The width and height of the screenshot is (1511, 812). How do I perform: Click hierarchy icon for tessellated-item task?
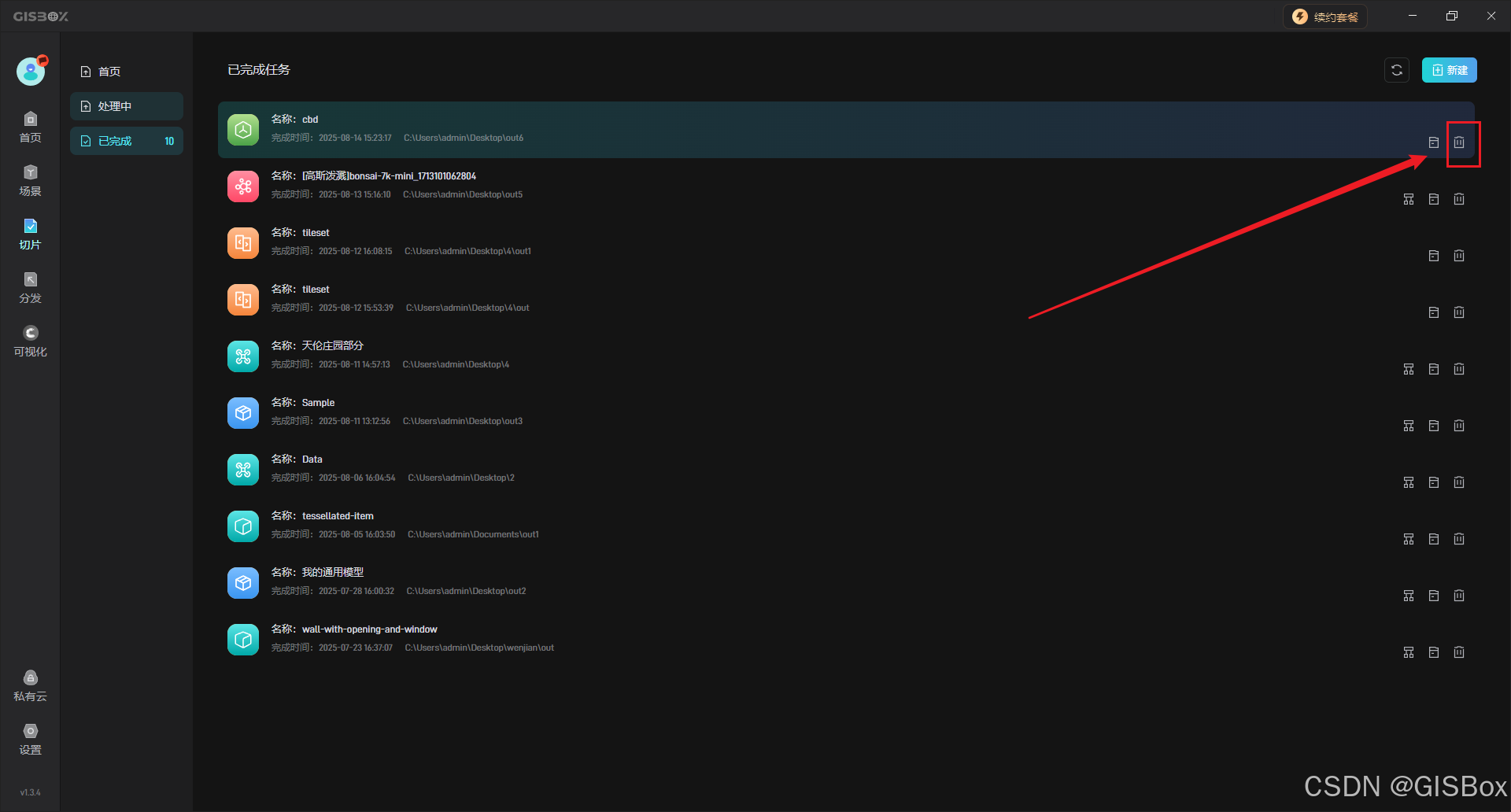(1409, 539)
